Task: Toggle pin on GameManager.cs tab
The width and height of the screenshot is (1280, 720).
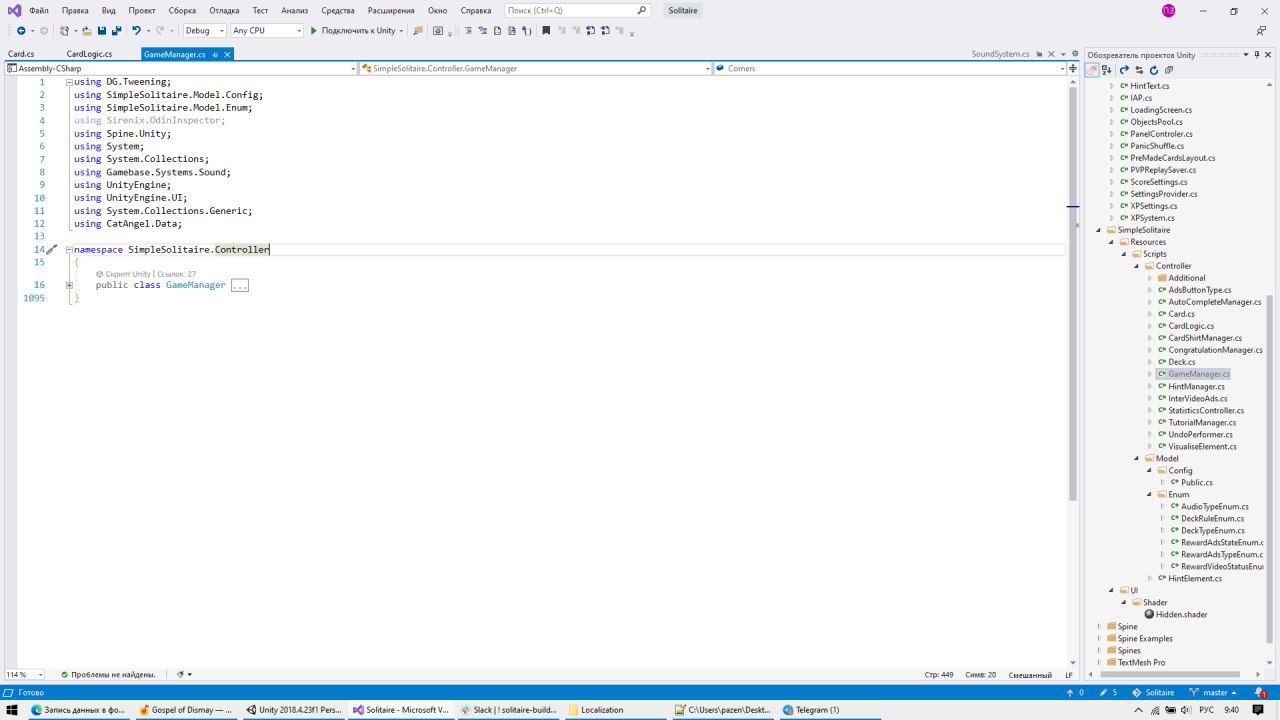Action: 215,54
